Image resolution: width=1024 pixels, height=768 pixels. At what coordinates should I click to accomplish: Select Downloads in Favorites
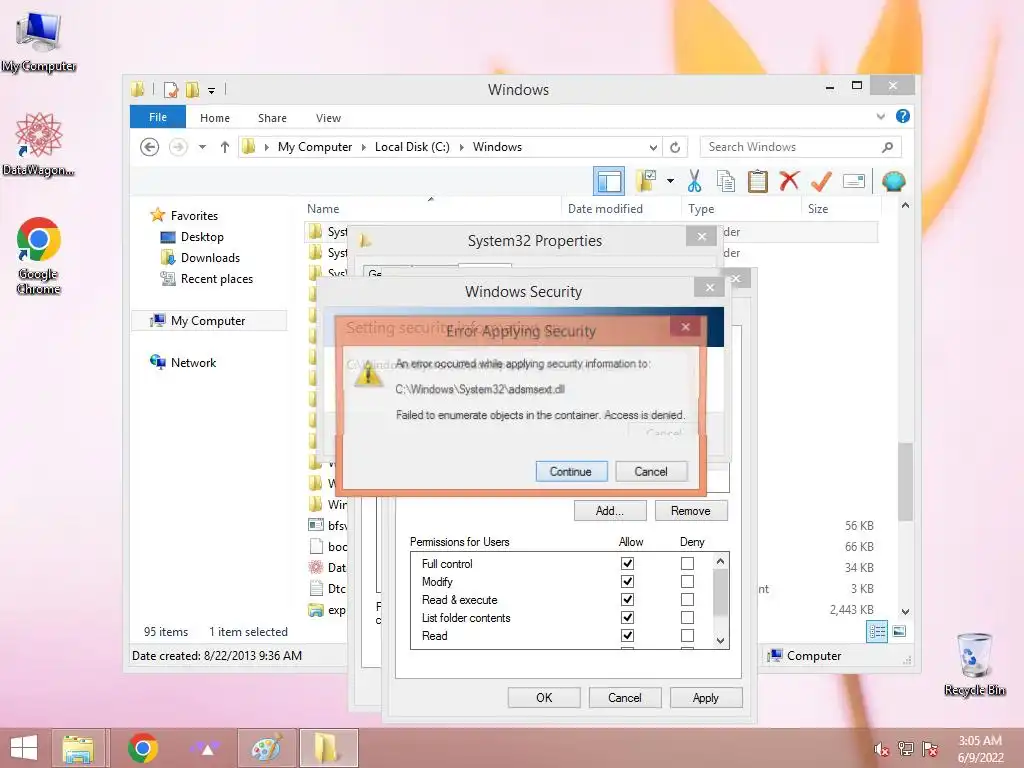(x=210, y=258)
